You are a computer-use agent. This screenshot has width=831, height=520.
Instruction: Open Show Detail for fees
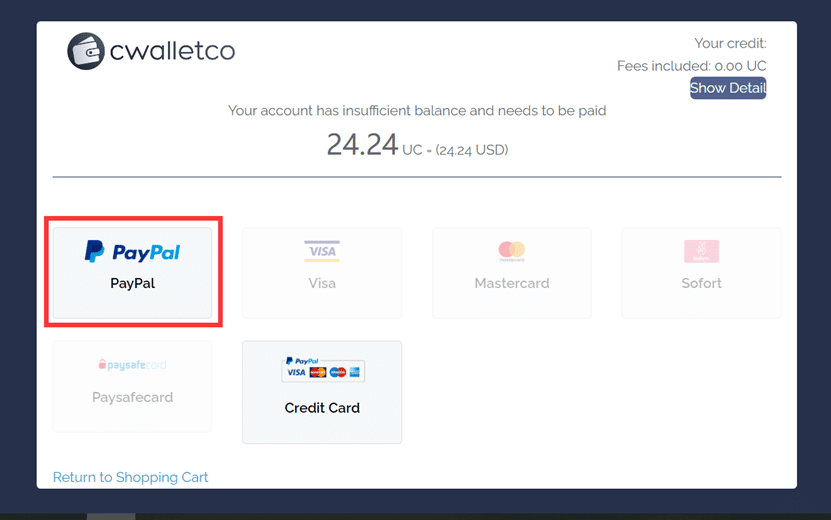click(x=728, y=88)
